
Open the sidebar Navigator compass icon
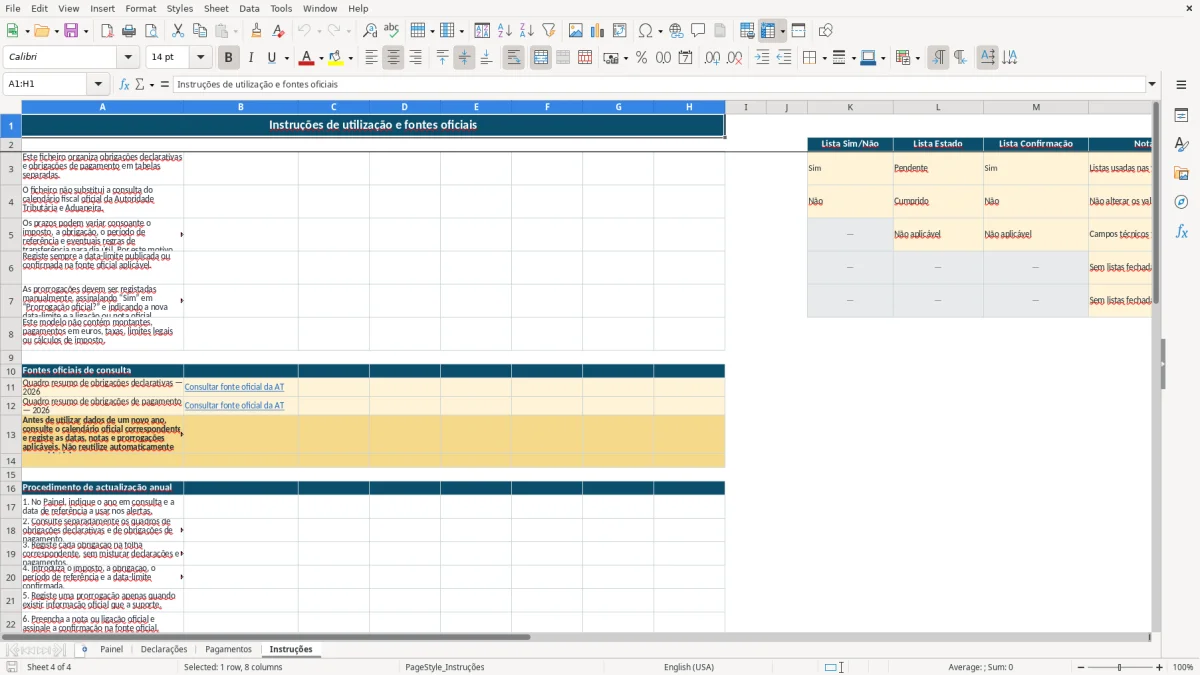(1181, 202)
